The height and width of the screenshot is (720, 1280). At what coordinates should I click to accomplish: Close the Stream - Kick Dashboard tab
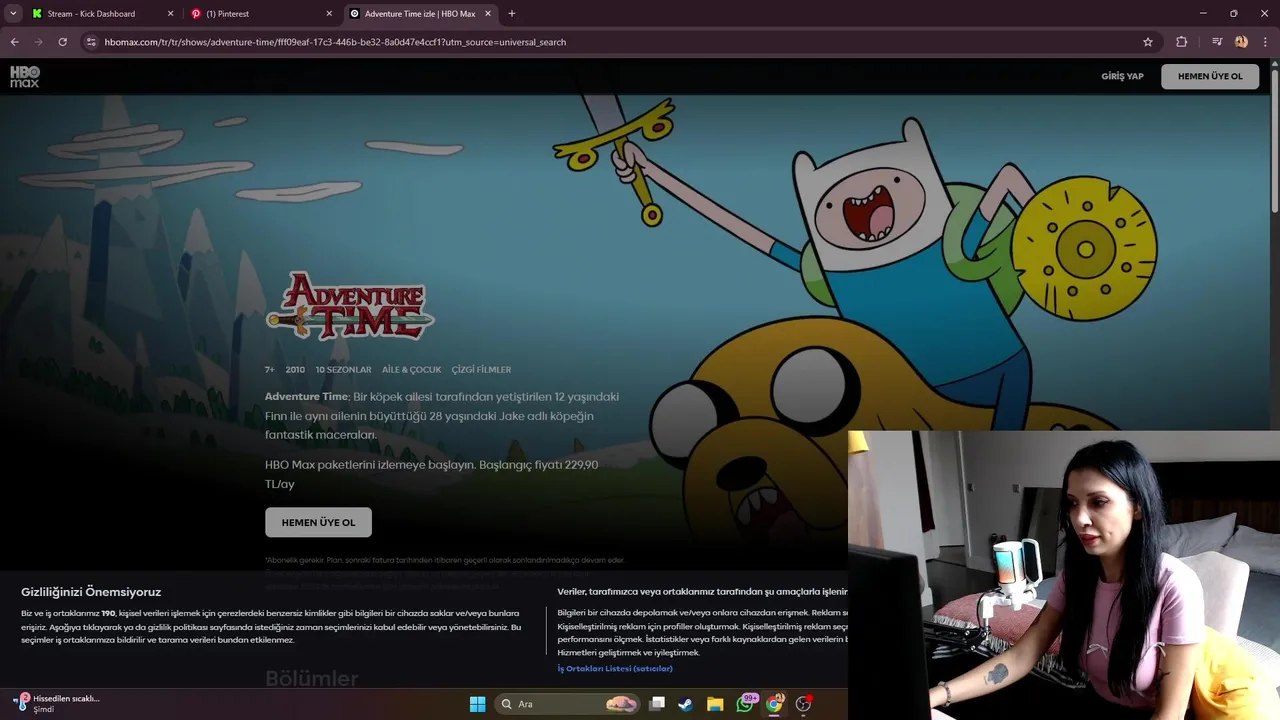click(170, 14)
